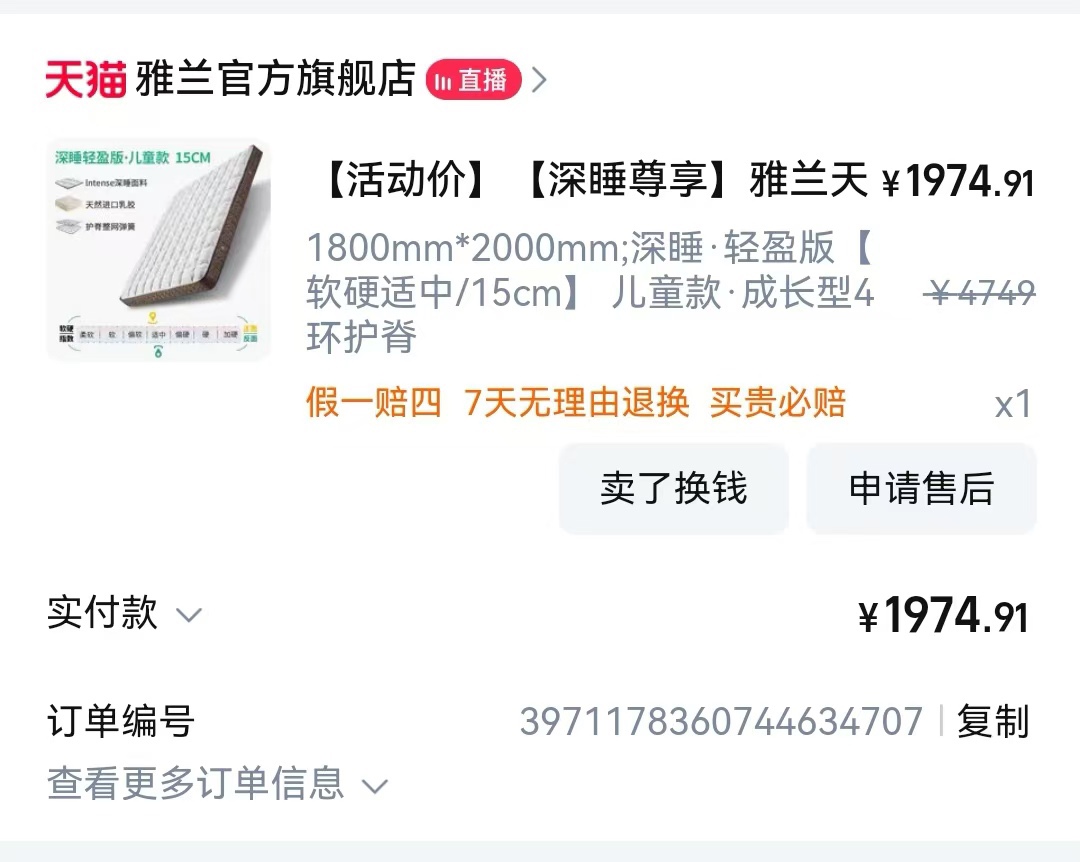Viewport: 1080px width, 862px height.
Task: Click the chevron beside 查看更多订单信息
Action: [375, 786]
